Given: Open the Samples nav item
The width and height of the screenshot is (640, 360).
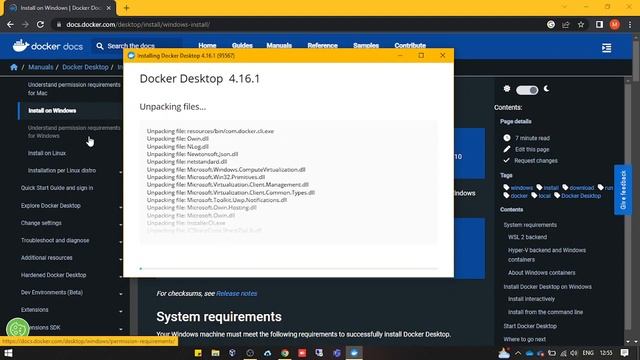Looking at the screenshot, I should click(366, 45).
